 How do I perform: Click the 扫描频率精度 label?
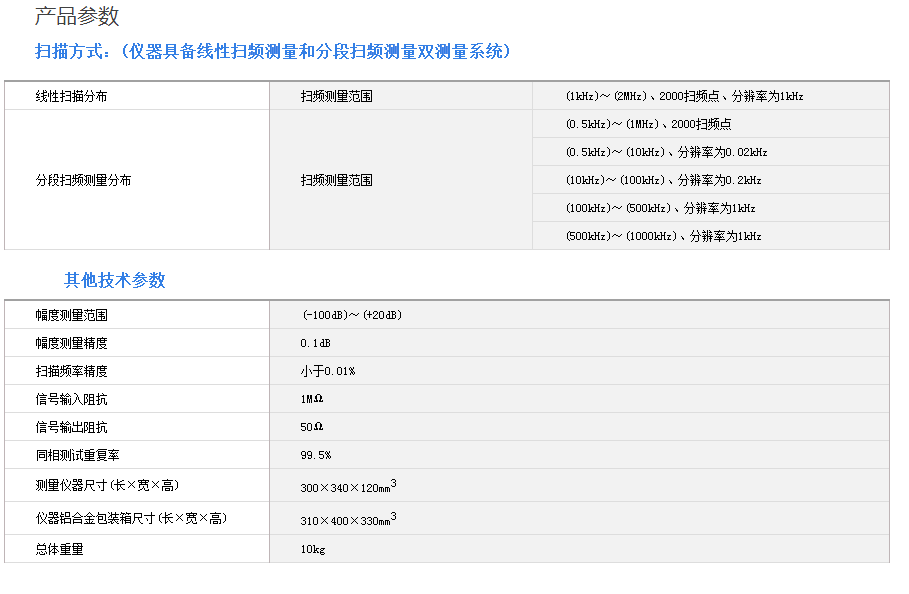(x=71, y=371)
